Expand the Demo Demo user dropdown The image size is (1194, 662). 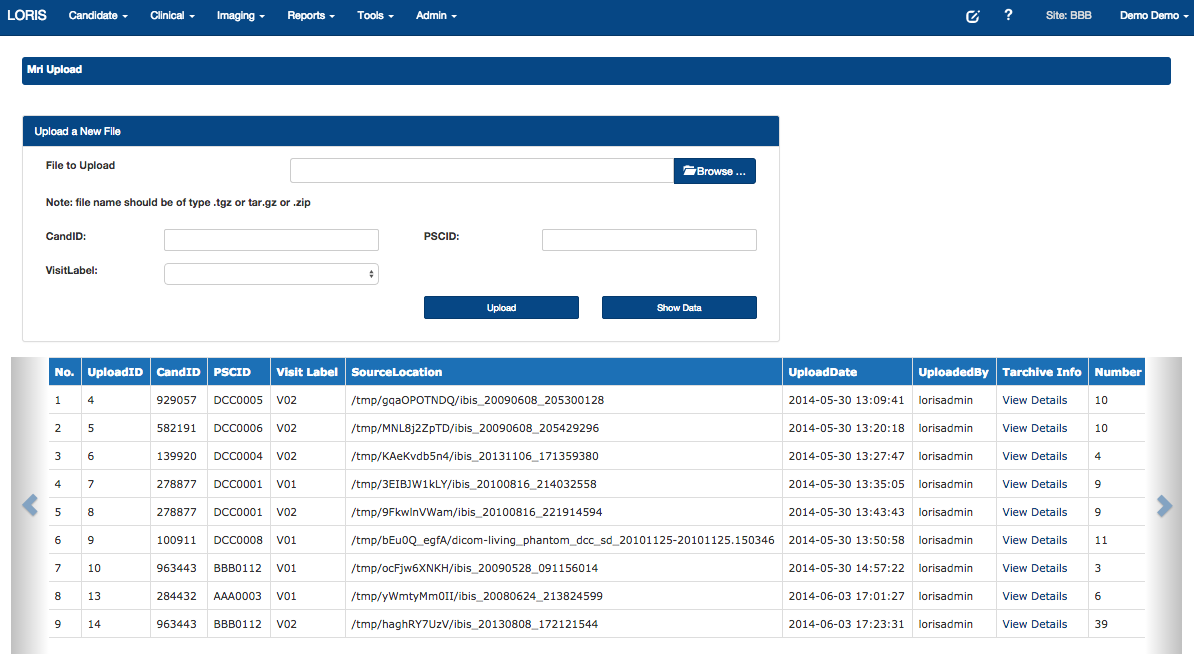pyautogui.click(x=1154, y=16)
